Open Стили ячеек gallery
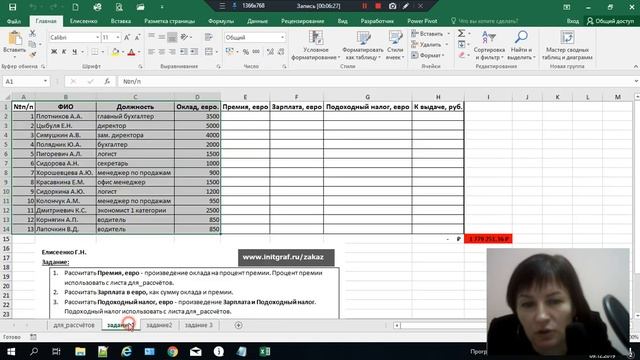Image resolution: width=640 pixels, height=360 pixels. (x=395, y=46)
